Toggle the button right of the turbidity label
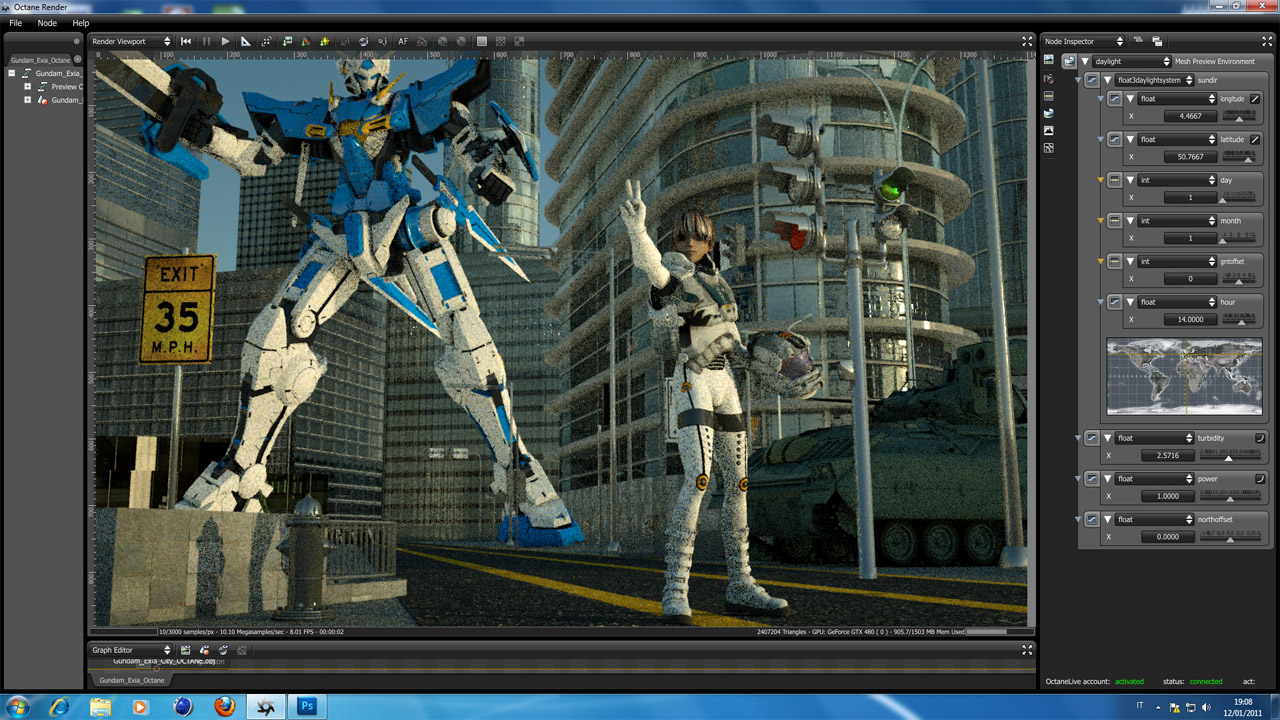1280x720 pixels. (1260, 438)
